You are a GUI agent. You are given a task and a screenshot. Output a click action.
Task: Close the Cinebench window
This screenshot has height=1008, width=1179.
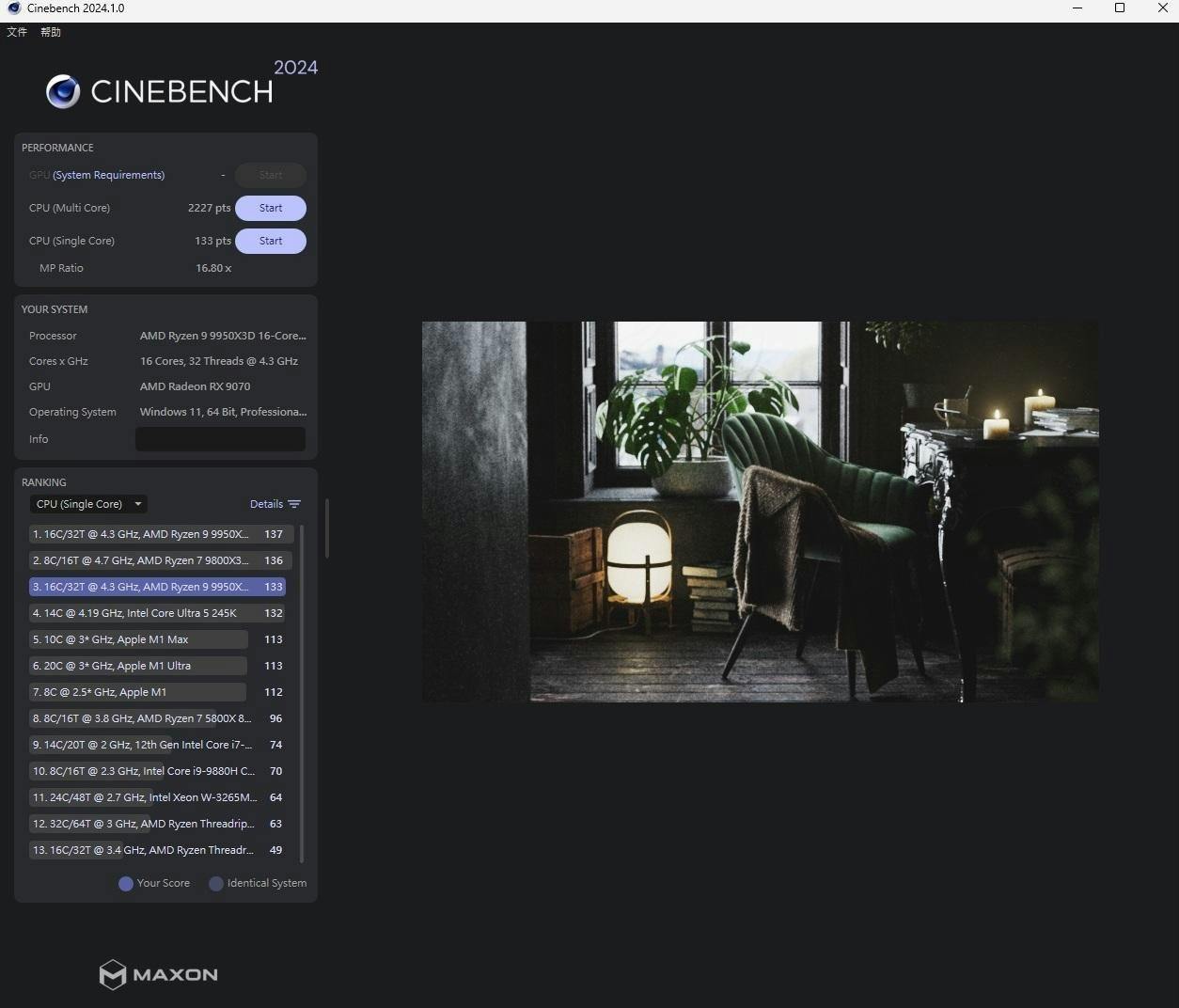[1162, 8]
